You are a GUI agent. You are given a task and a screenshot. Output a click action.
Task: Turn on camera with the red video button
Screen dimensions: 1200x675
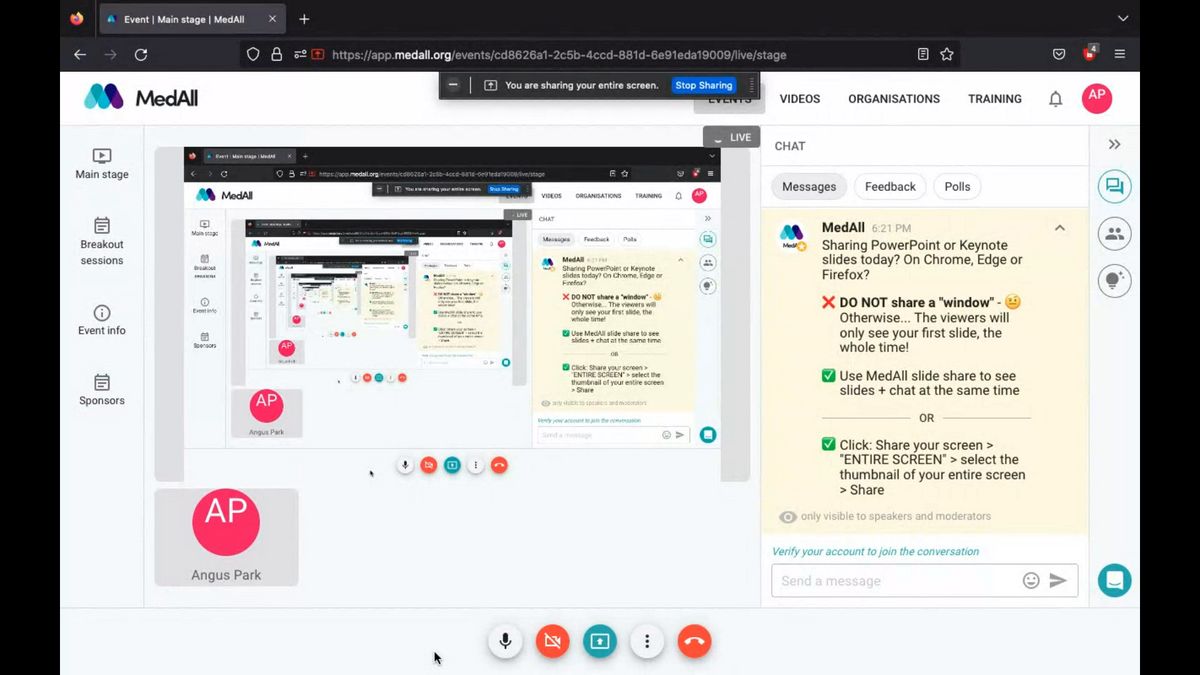coord(552,641)
